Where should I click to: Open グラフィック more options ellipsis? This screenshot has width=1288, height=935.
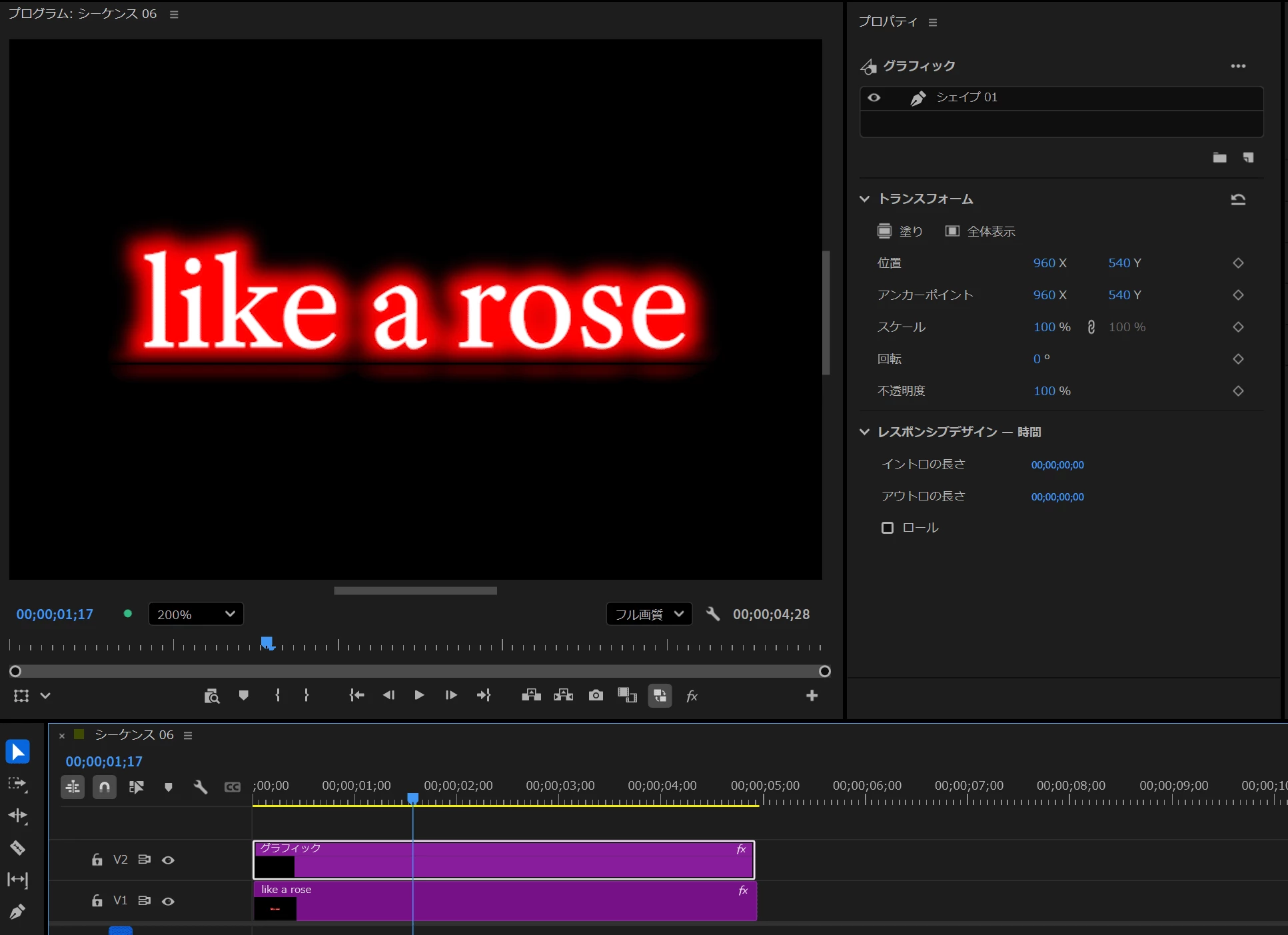(1238, 66)
